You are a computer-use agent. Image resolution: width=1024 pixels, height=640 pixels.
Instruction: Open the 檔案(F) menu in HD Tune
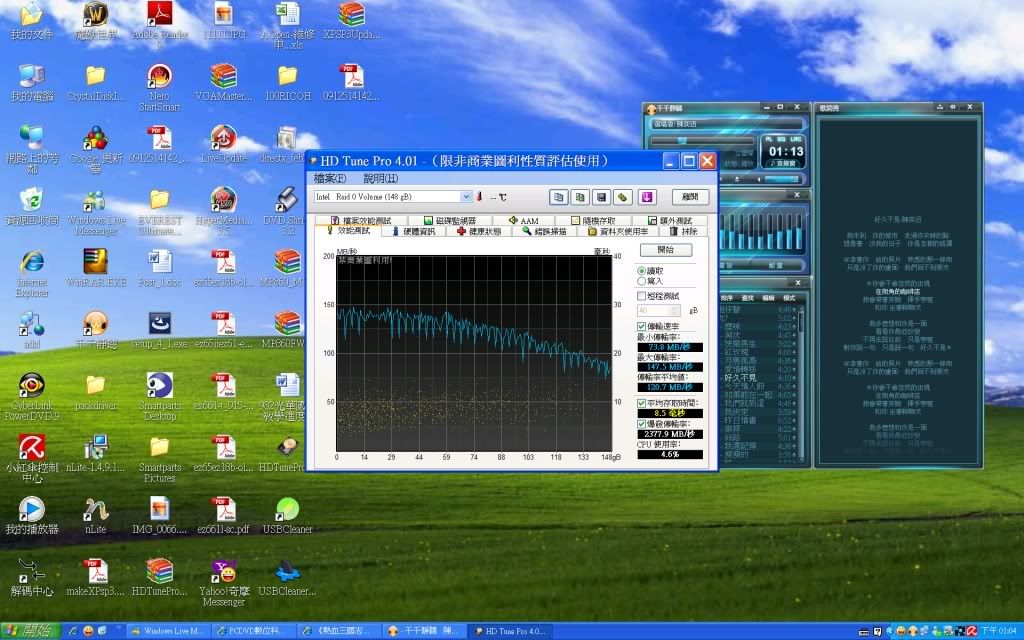[x=330, y=178]
